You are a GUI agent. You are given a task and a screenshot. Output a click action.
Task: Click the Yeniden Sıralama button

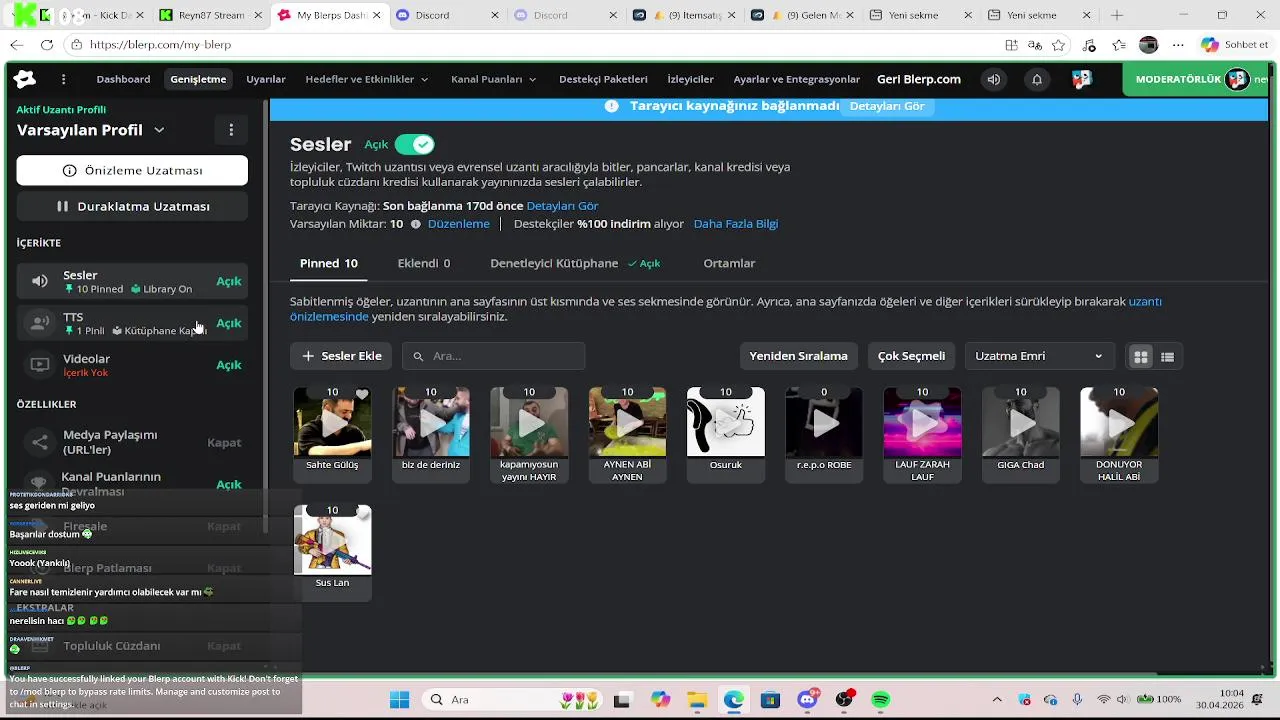(798, 356)
